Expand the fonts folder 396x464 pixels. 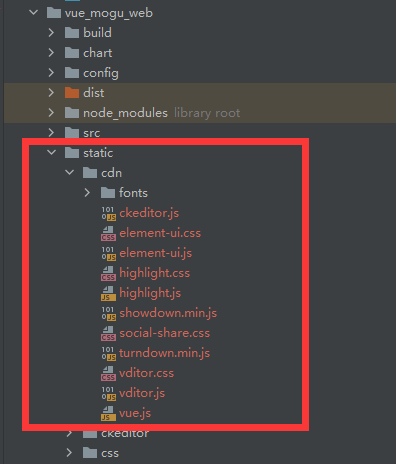tap(87, 193)
